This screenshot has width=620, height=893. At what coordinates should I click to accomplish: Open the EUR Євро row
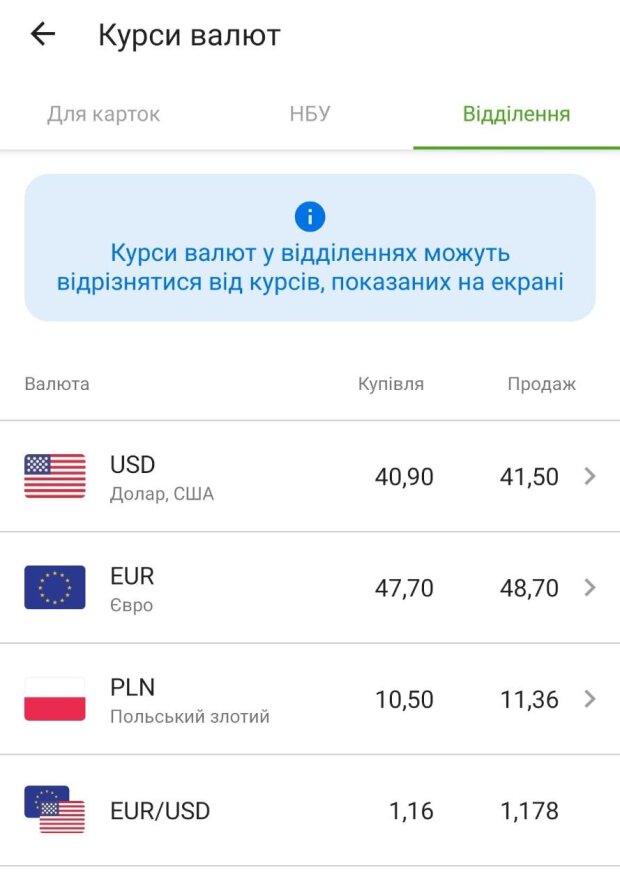click(x=133, y=588)
